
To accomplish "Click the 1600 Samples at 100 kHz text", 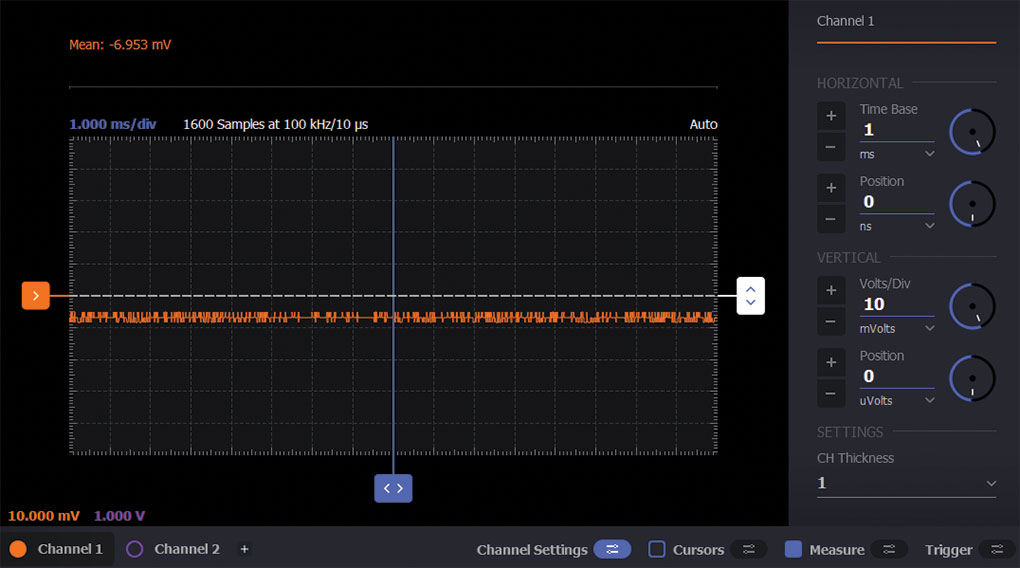I will [275, 124].
